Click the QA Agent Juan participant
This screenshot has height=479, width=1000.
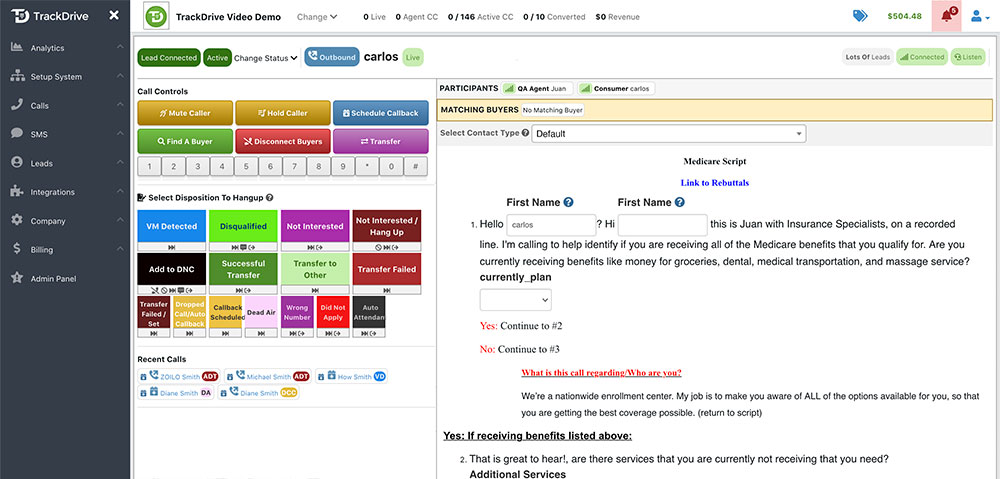coord(537,89)
